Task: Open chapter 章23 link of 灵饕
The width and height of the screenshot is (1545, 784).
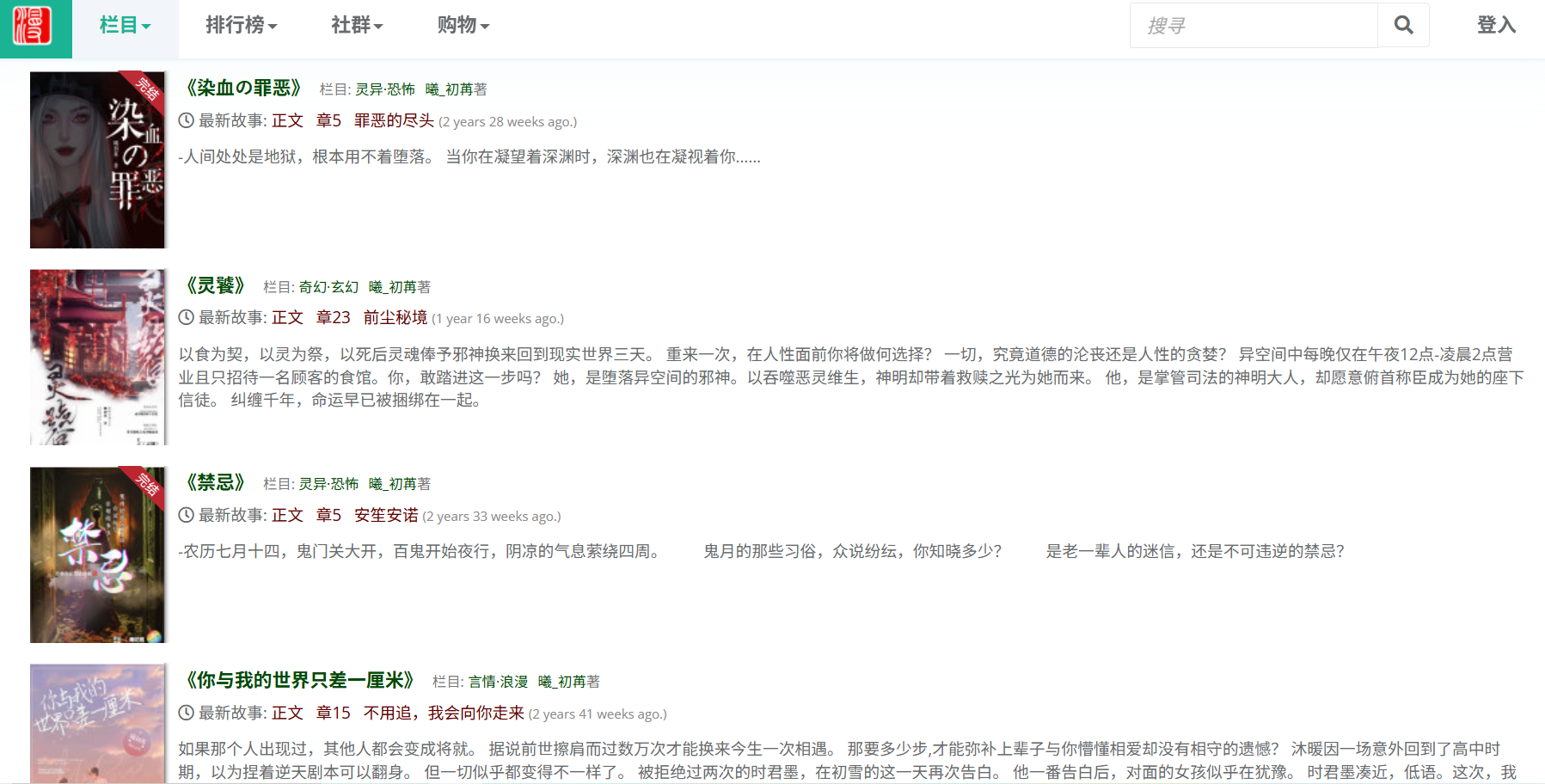Action: click(x=333, y=317)
